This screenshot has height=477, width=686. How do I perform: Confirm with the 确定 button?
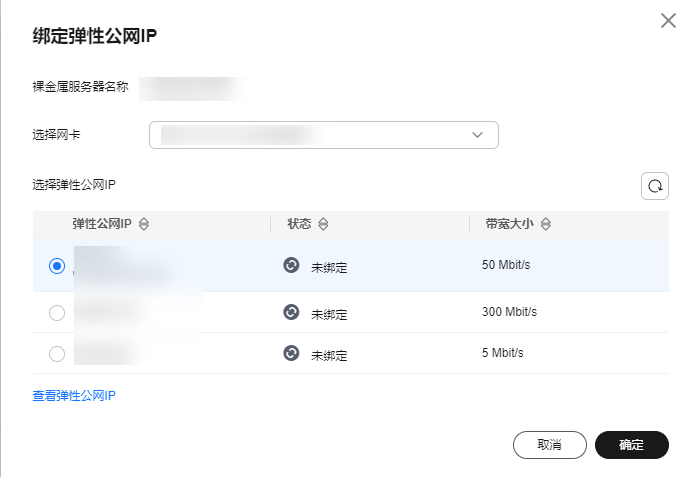pyautogui.click(x=631, y=445)
